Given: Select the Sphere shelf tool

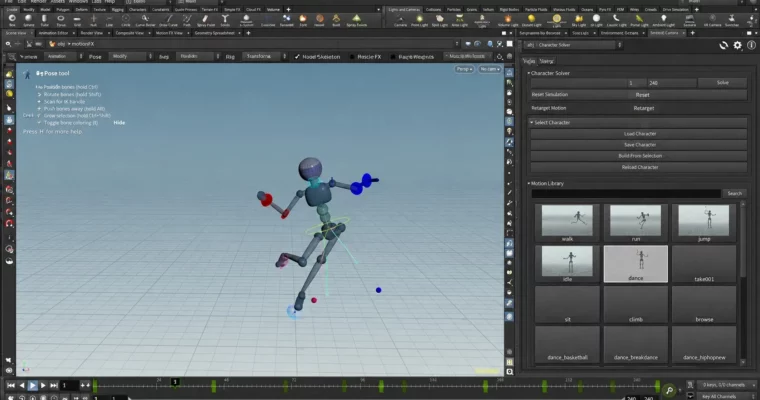Looking at the screenshot, I should click(29, 20).
